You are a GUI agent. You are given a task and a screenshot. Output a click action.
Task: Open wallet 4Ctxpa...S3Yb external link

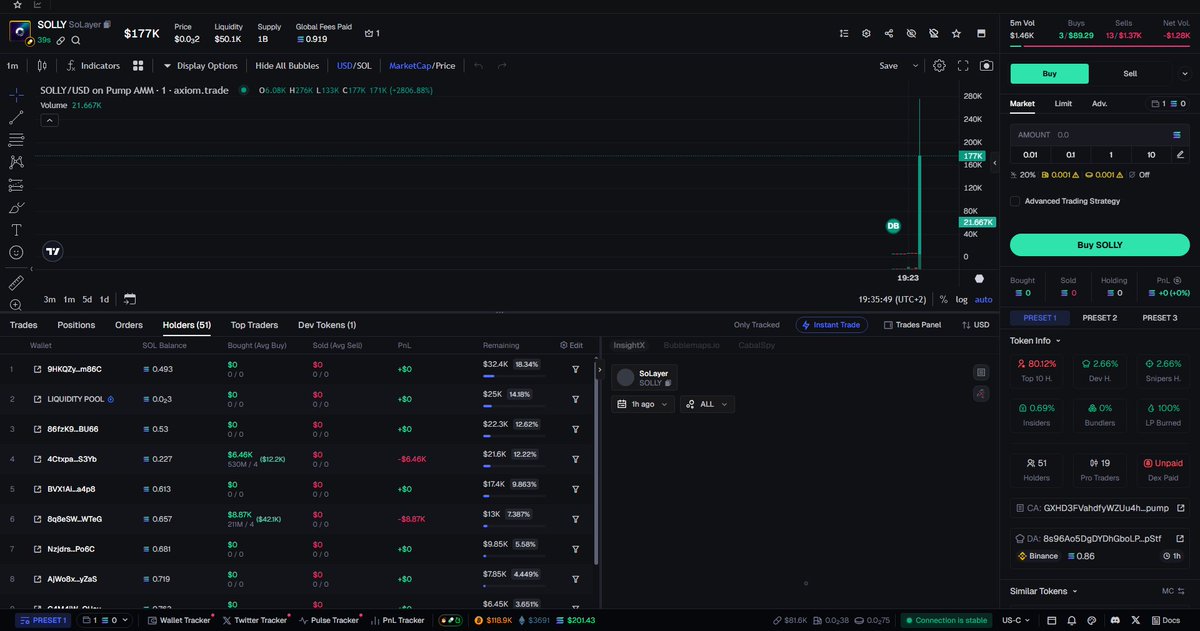37,459
